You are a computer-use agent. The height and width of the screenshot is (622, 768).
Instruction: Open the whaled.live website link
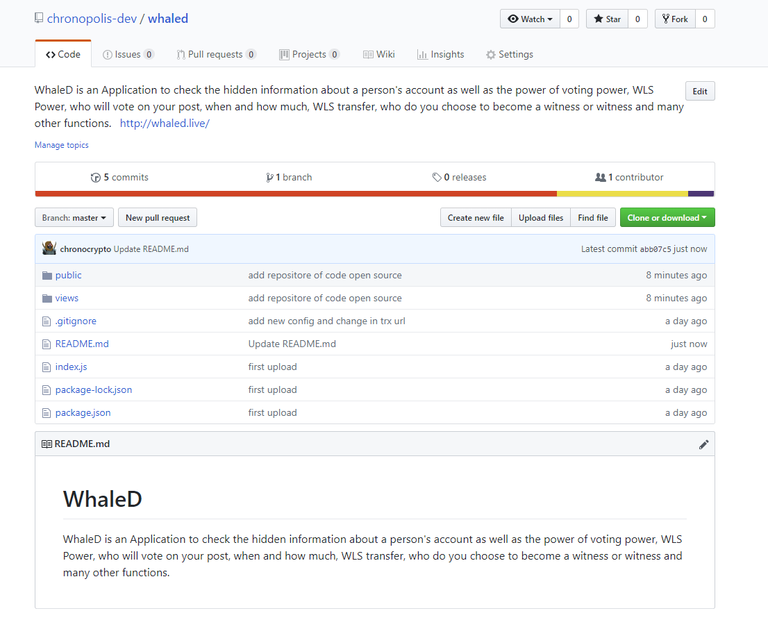click(165, 124)
